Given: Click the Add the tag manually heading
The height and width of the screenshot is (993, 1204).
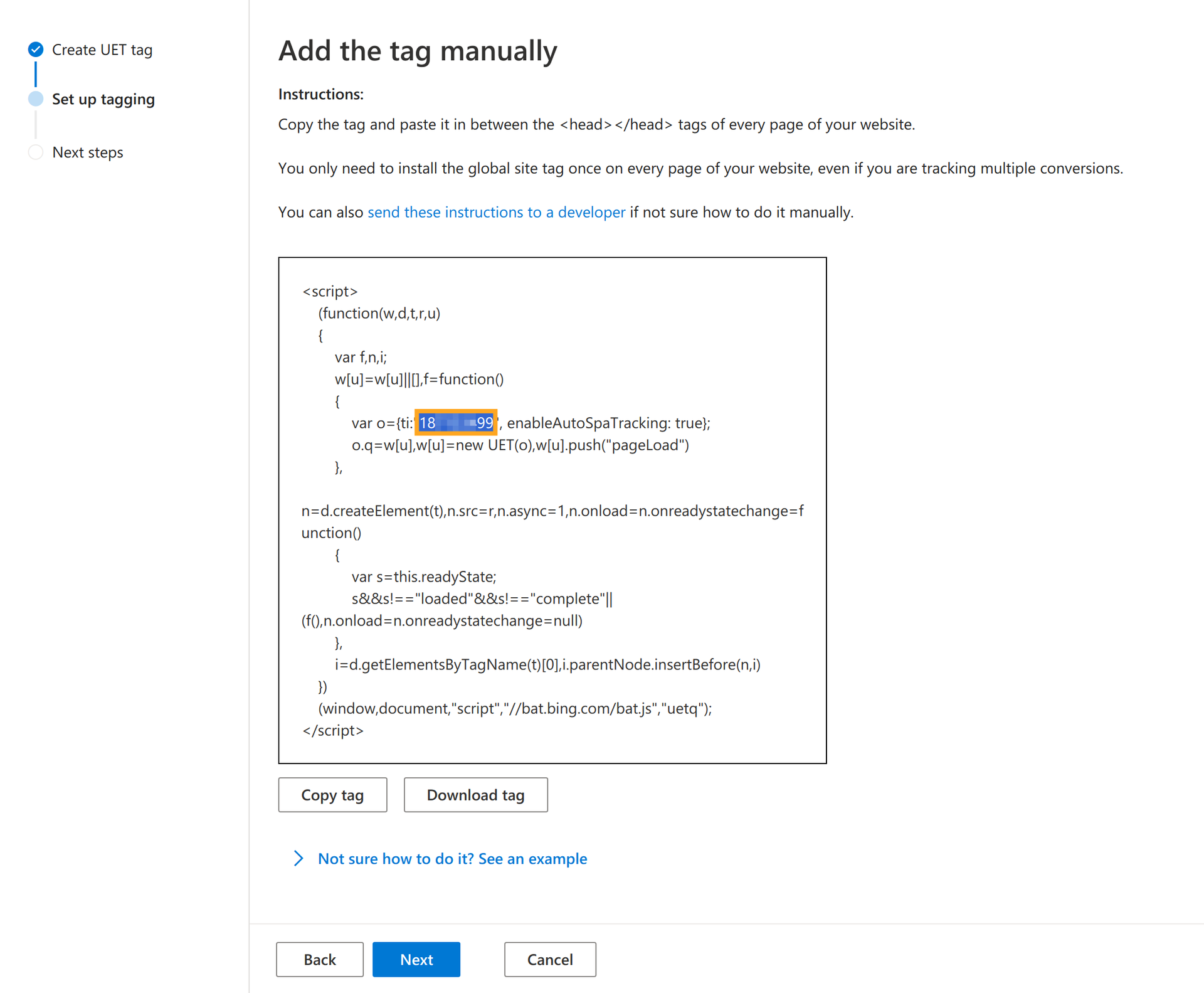Looking at the screenshot, I should click(x=418, y=51).
